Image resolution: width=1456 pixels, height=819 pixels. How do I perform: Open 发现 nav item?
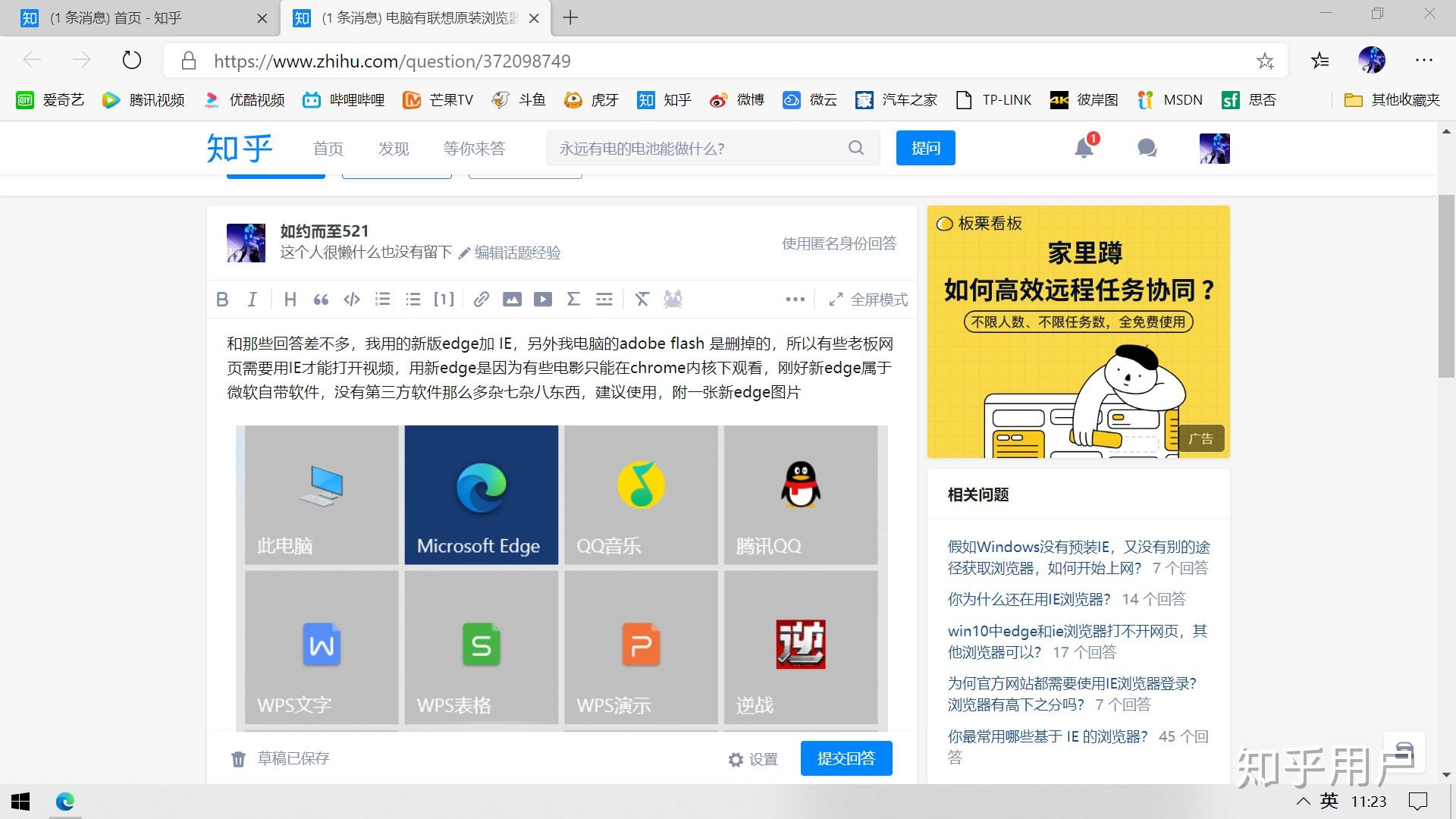pos(394,149)
